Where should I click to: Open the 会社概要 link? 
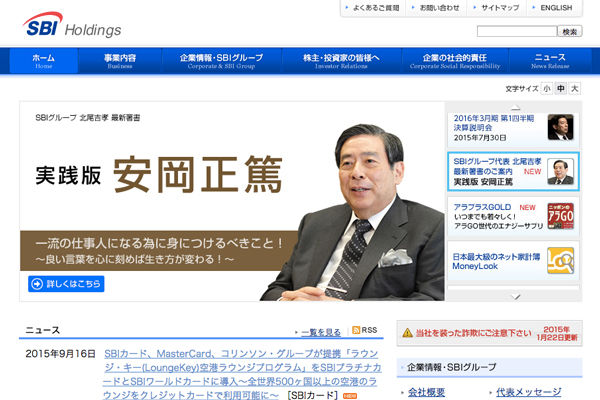pyautogui.click(x=426, y=392)
